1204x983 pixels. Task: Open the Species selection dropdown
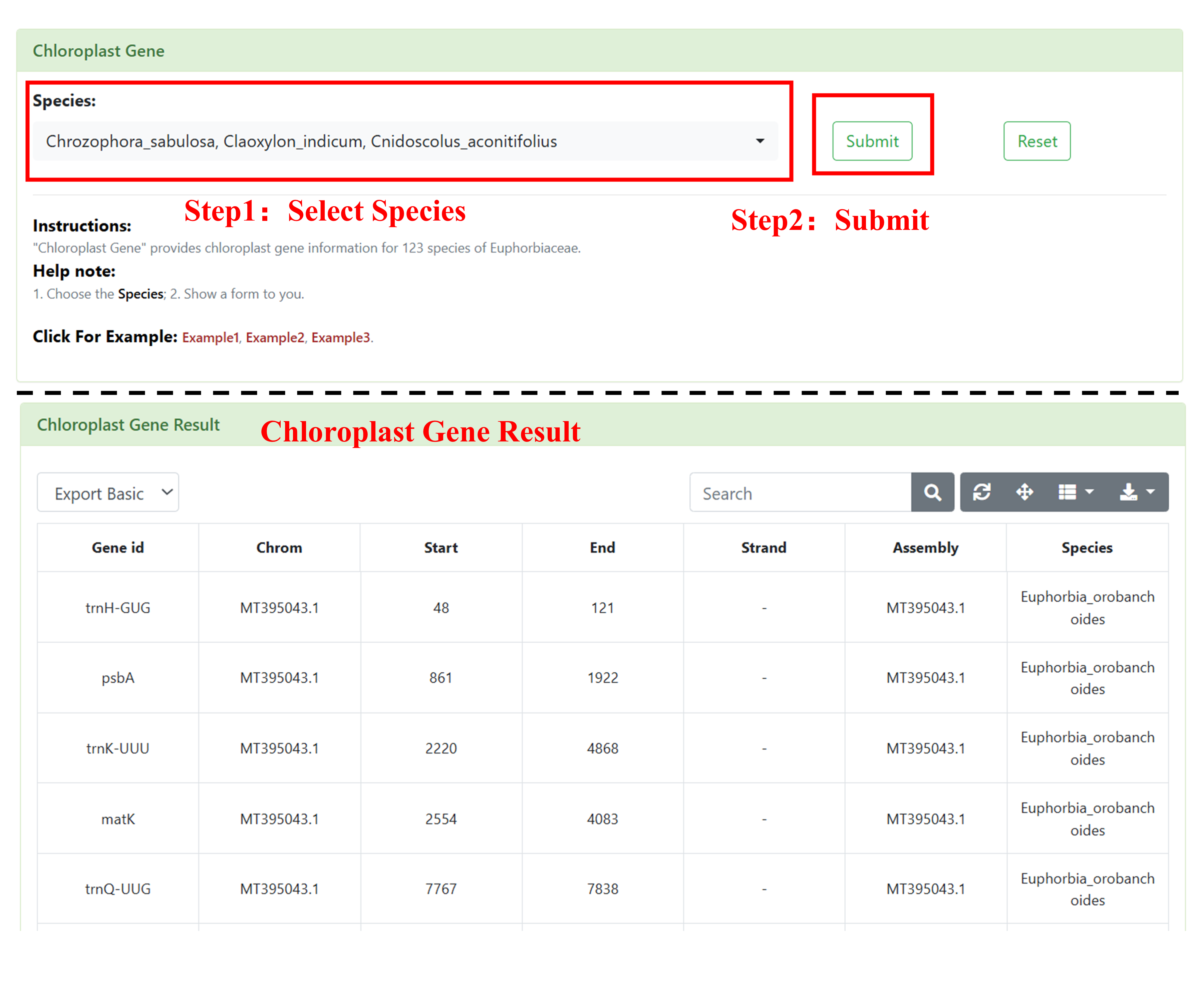click(x=405, y=141)
